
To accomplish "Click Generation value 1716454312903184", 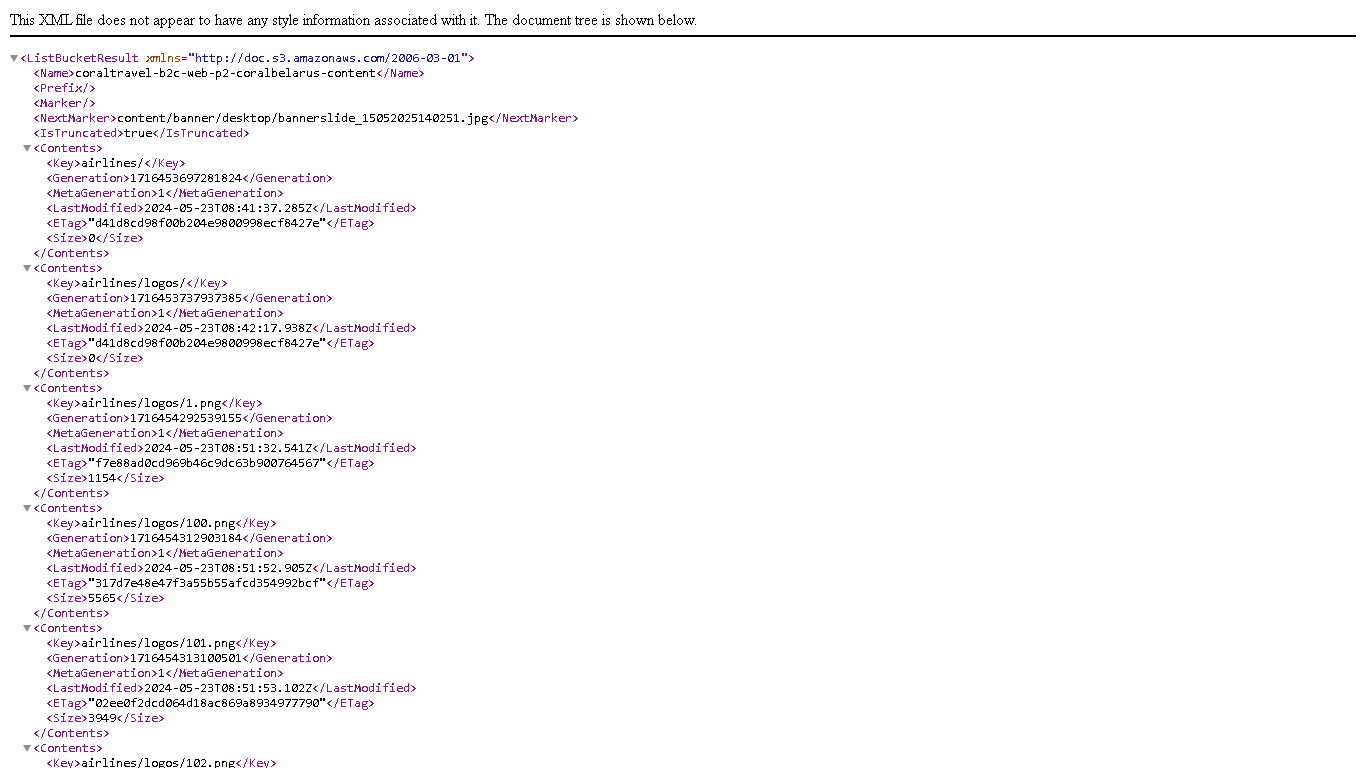I will (x=186, y=538).
